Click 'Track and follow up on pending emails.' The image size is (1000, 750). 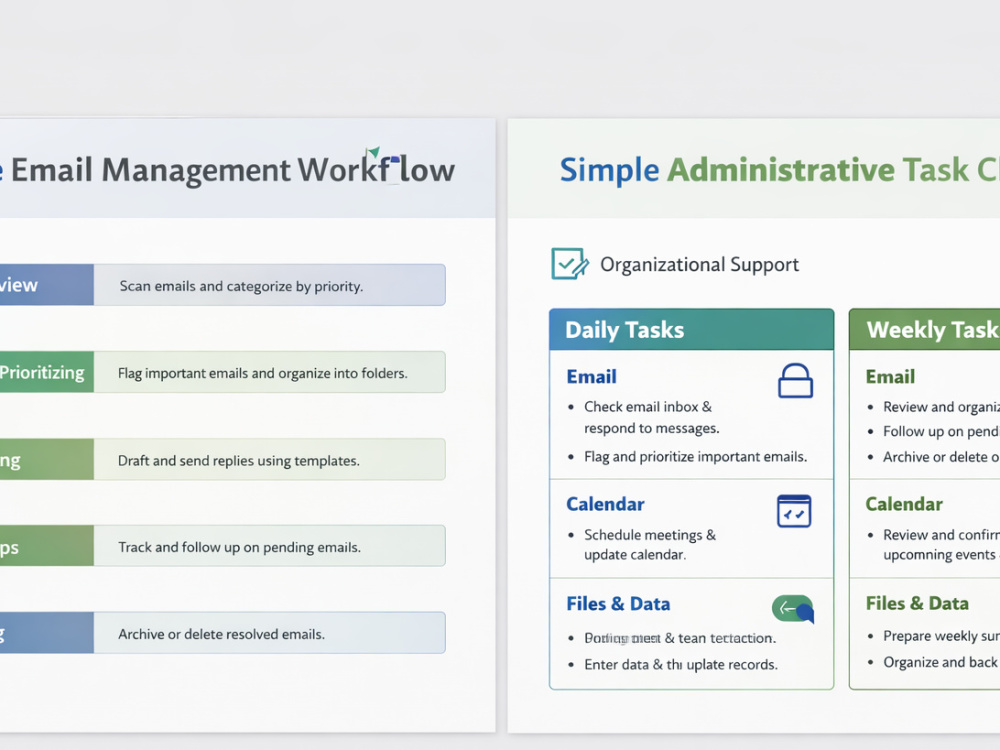click(x=239, y=547)
